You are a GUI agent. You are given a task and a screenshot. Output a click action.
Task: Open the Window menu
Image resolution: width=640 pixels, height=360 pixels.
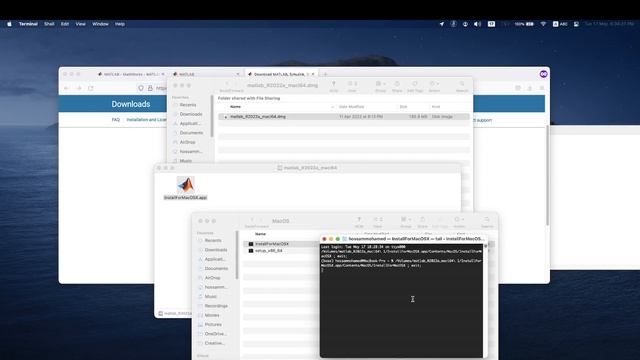(x=100, y=24)
